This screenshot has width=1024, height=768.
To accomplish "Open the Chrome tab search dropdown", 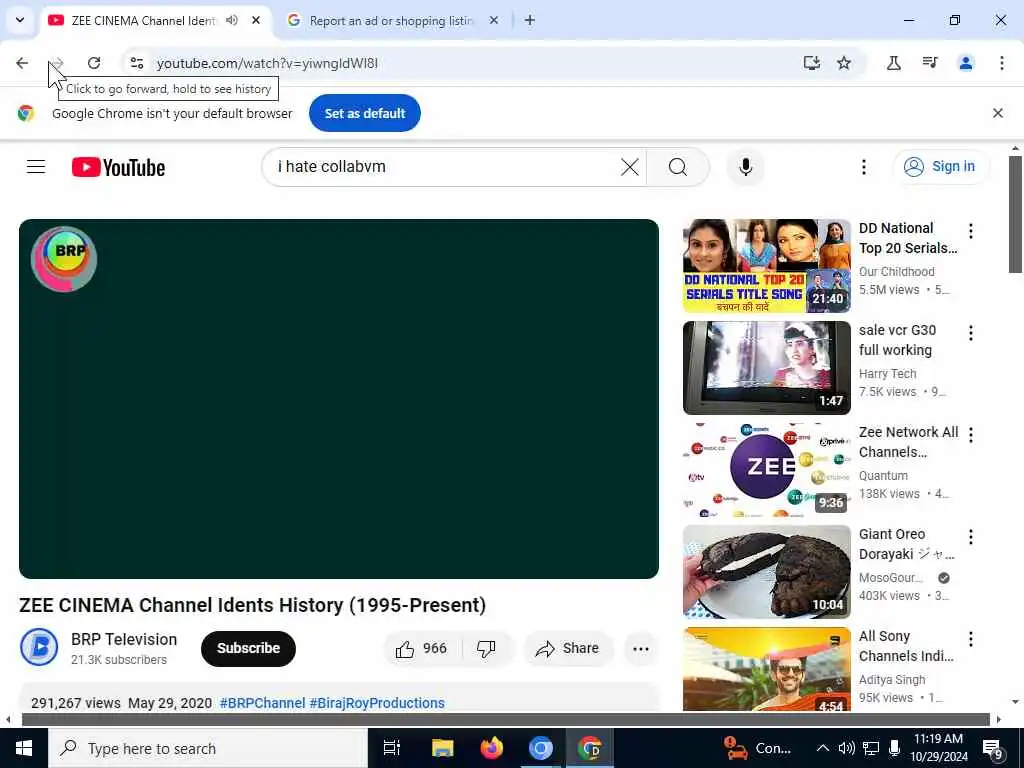I will click(20, 20).
